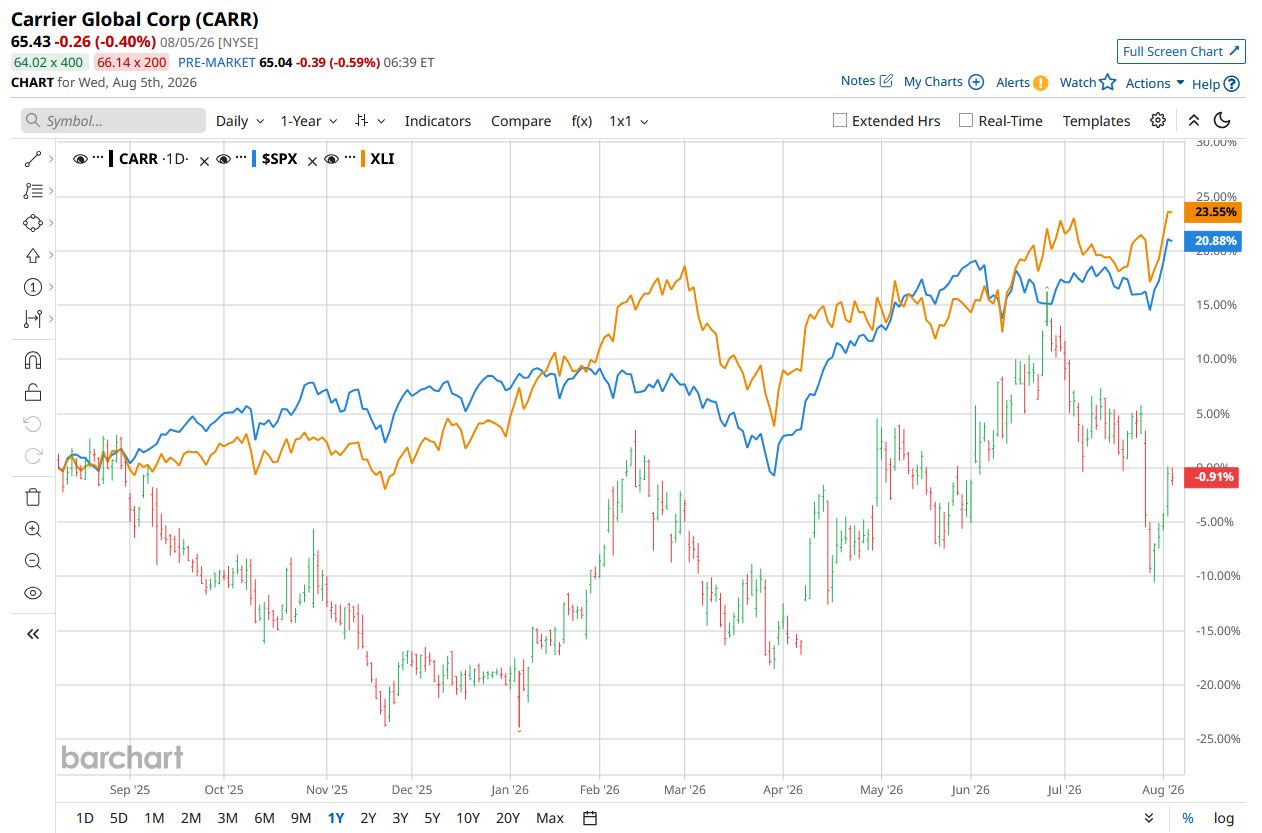Open the Indicators menu
Image resolution: width=1262 pixels, height=833 pixels.
pos(437,120)
